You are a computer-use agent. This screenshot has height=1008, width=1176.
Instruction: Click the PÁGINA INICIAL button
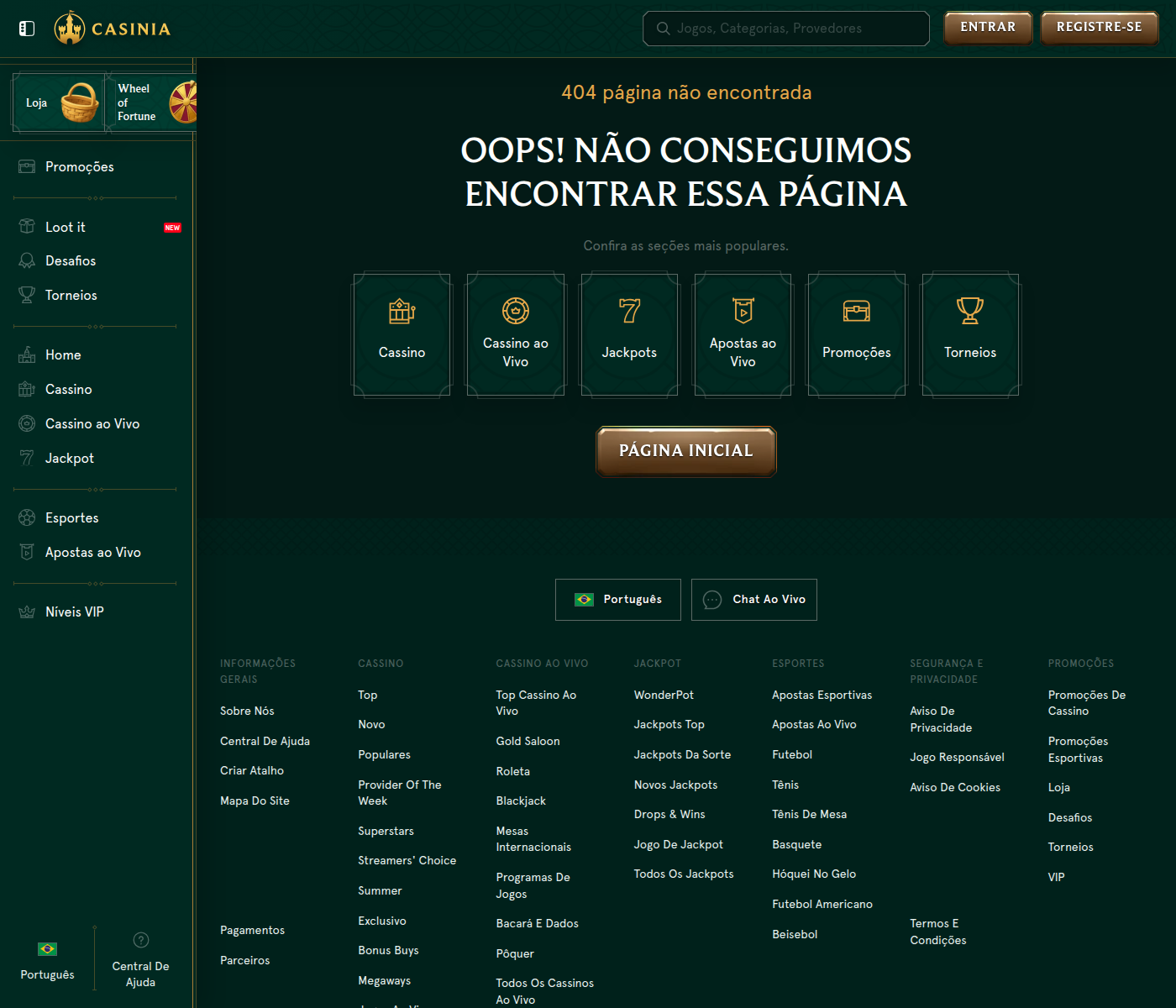click(686, 451)
